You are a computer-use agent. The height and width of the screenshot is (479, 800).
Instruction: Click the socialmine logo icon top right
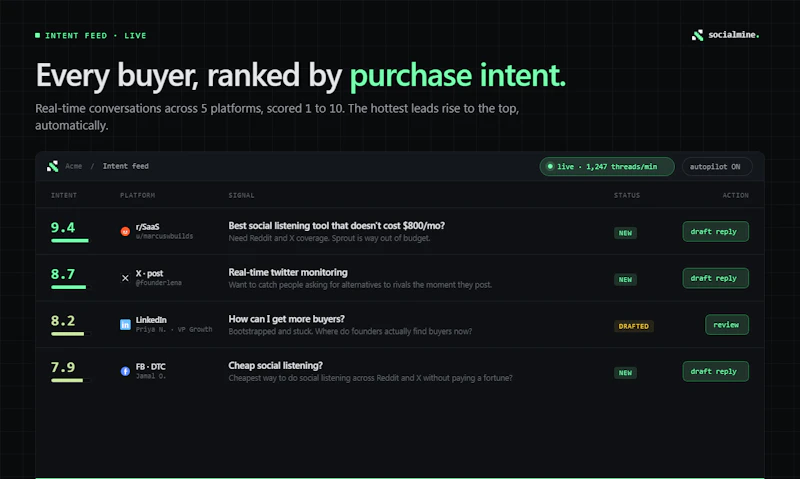[x=697, y=35]
